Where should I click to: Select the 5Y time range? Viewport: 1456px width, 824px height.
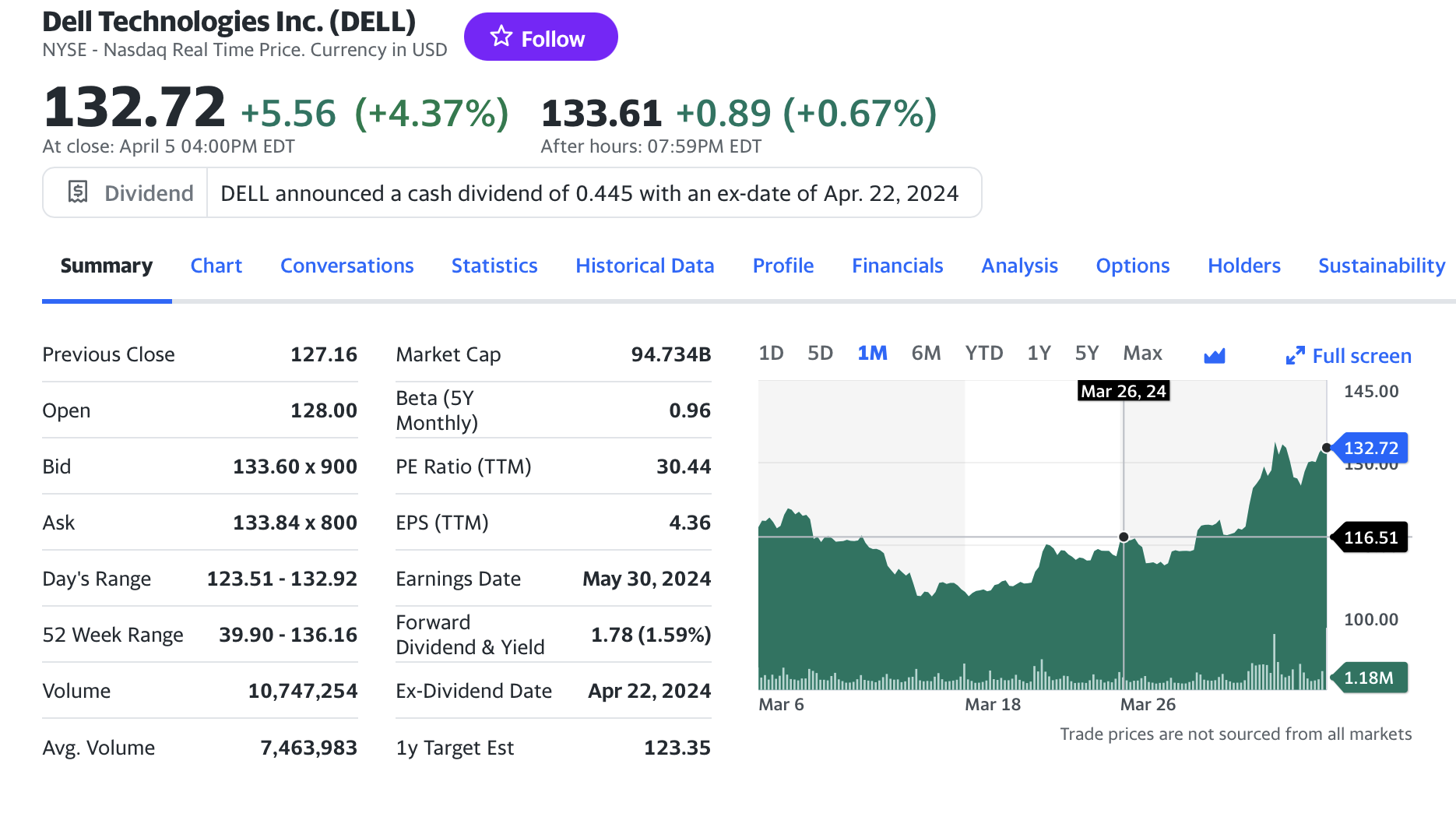[x=1087, y=352]
